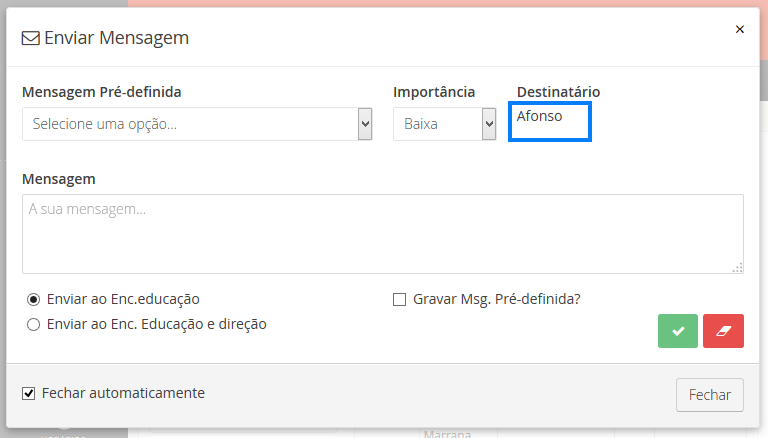Choose 'Enviar ao Enc. Educação e direção'
Image resolution: width=768 pixels, height=438 pixels.
click(x=34, y=324)
